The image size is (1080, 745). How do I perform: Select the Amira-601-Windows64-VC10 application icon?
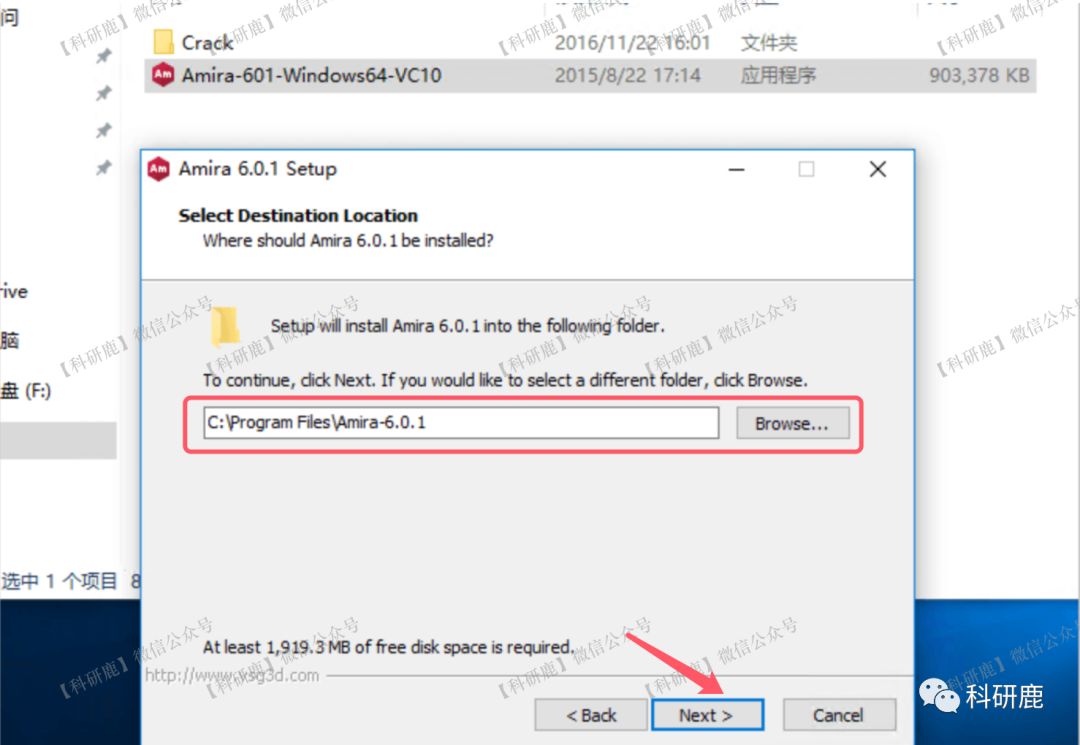point(163,74)
